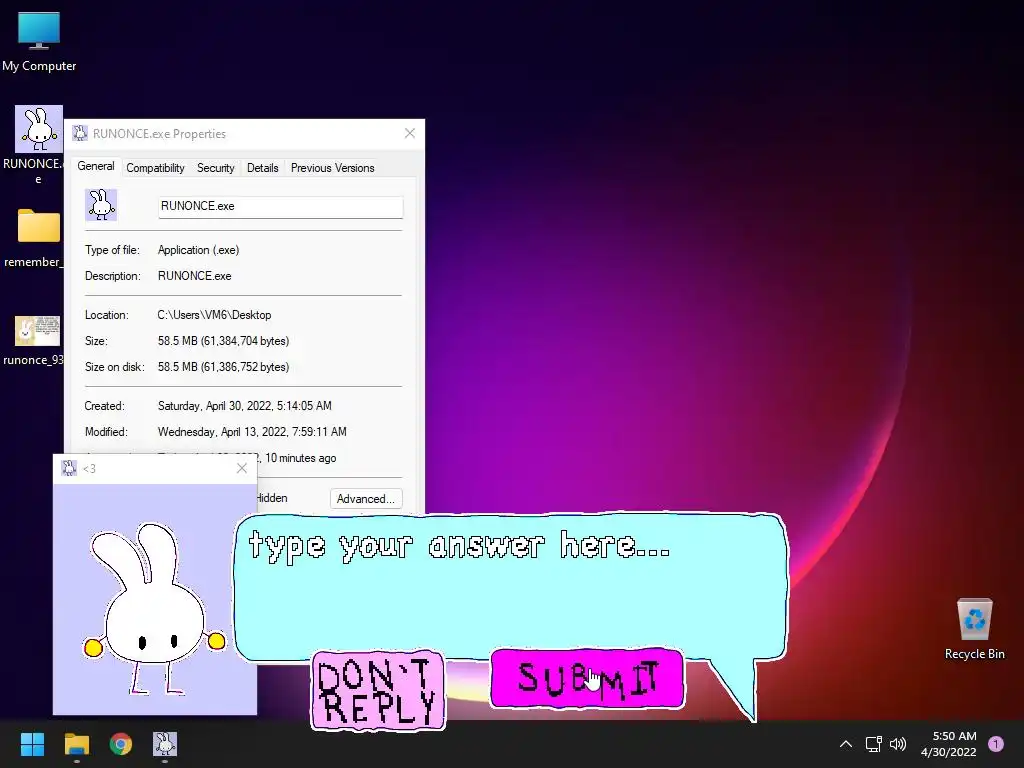Open the Recycle Bin icon

974,628
